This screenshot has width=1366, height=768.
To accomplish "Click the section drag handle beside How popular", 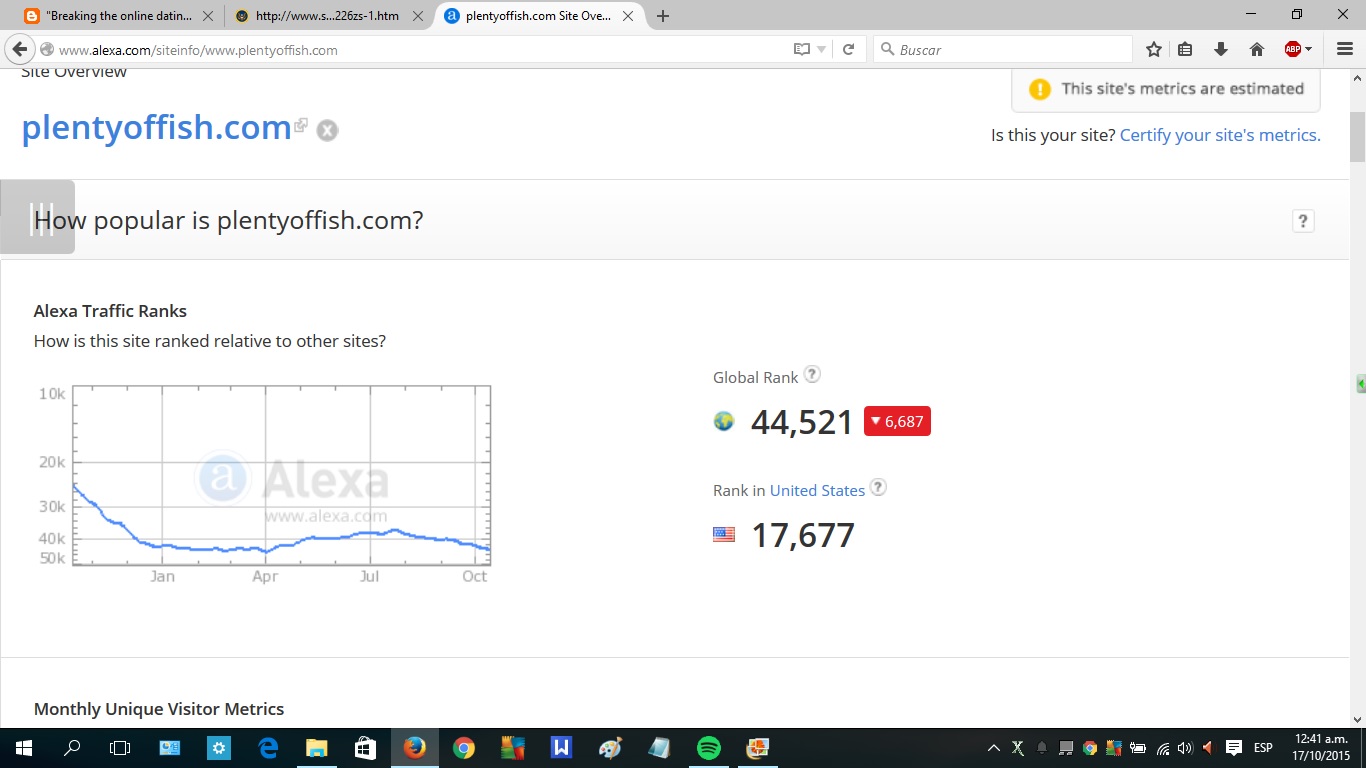I will click(x=38, y=217).
